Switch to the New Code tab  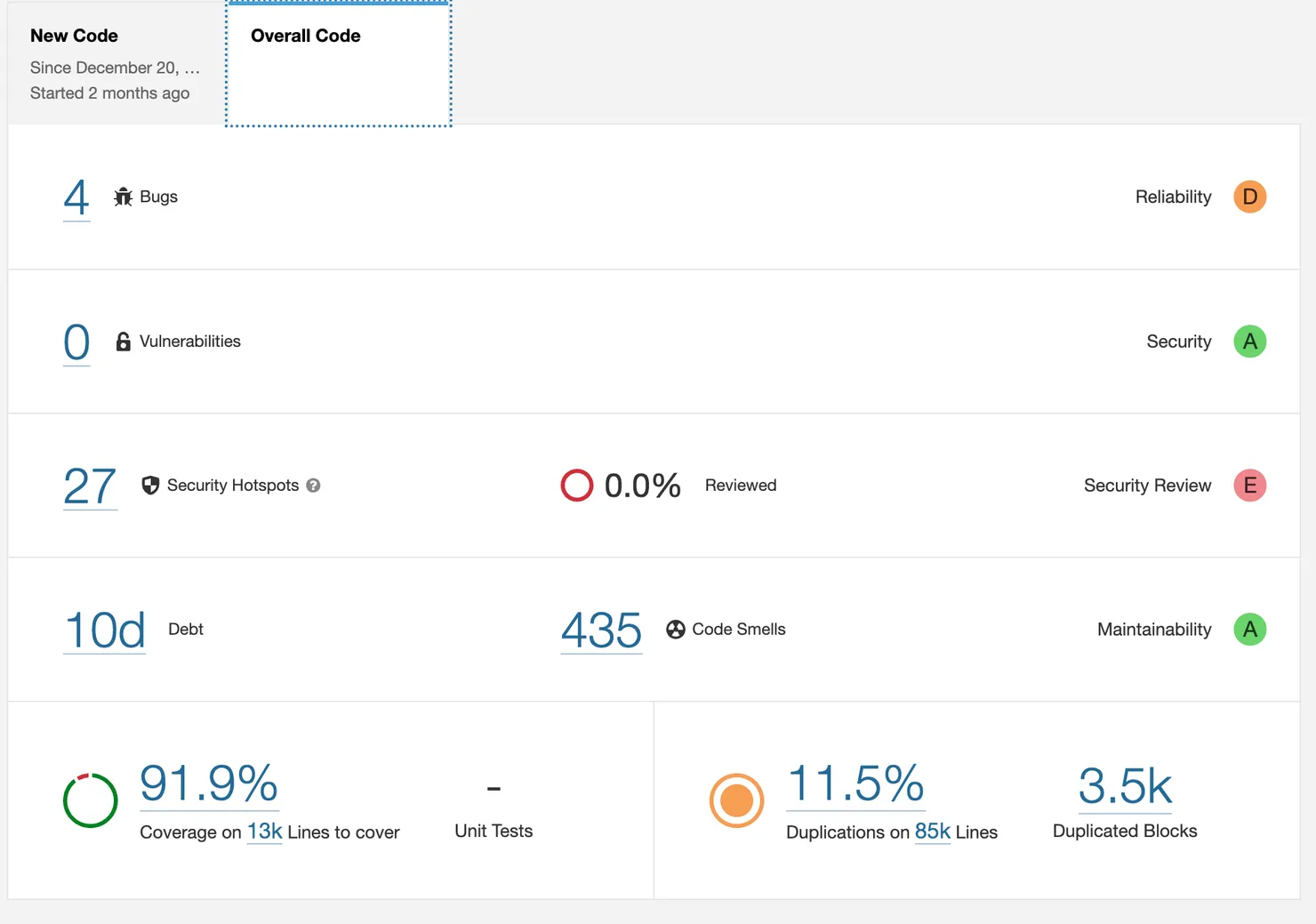[116, 63]
